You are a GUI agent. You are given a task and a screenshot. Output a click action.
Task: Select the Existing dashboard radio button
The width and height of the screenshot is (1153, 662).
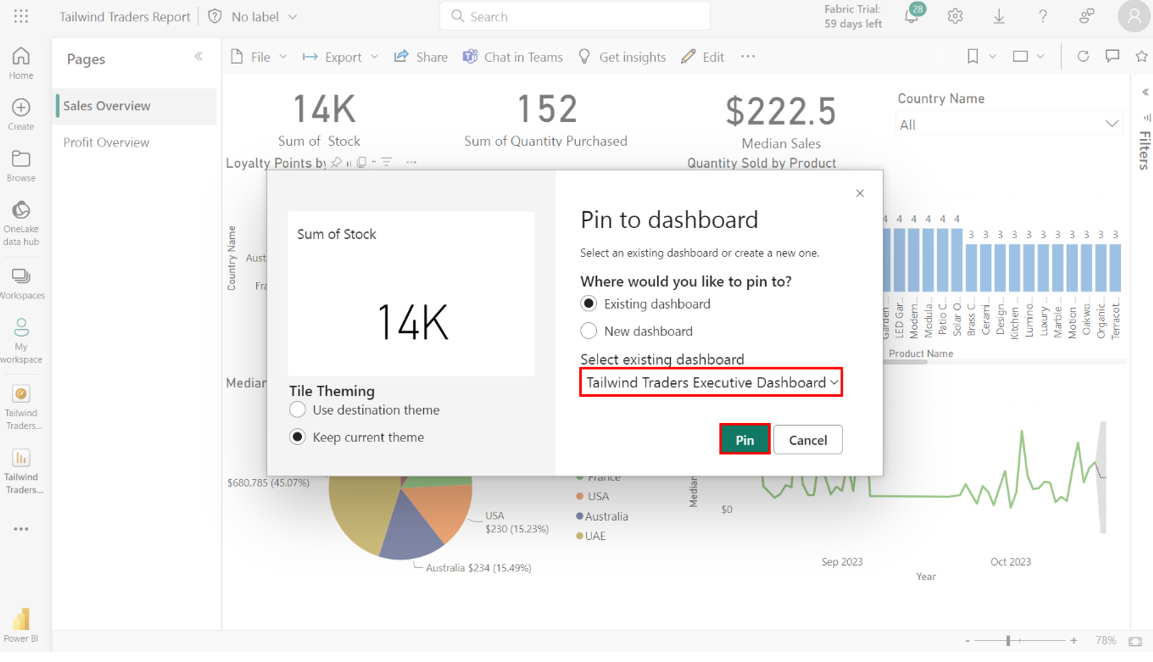tap(589, 304)
